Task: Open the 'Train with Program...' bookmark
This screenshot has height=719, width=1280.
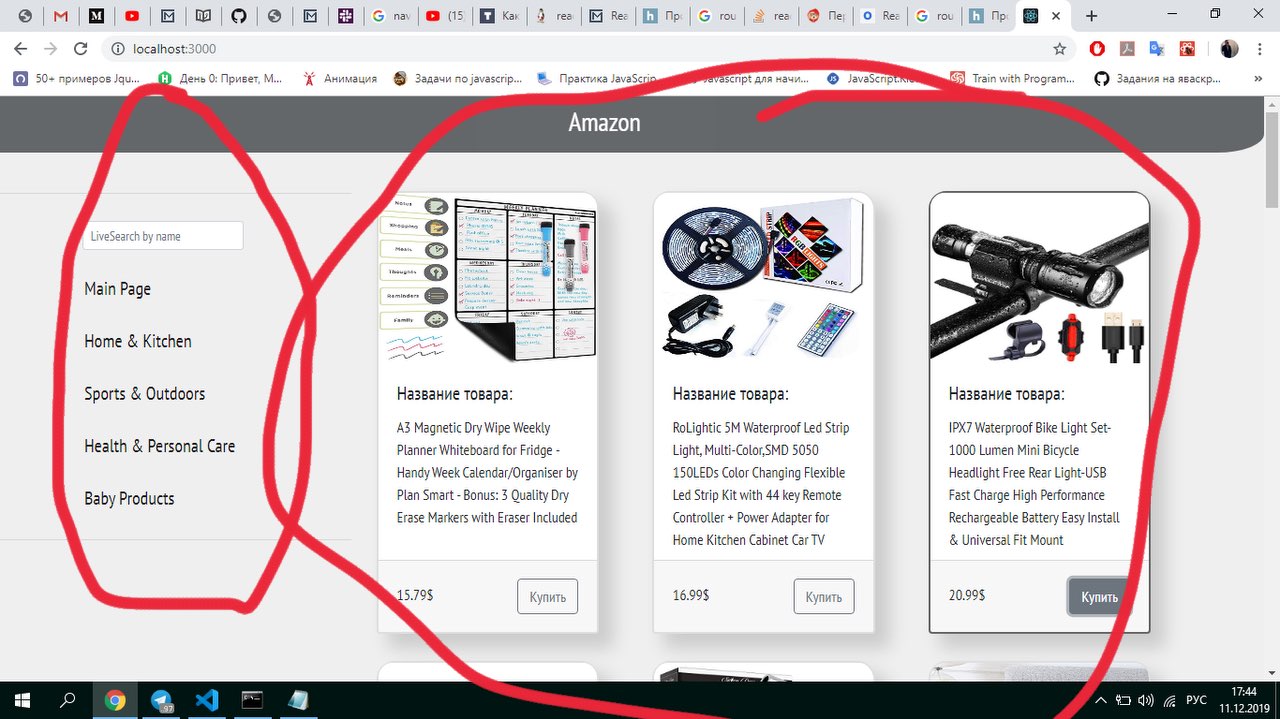Action: [1011, 78]
